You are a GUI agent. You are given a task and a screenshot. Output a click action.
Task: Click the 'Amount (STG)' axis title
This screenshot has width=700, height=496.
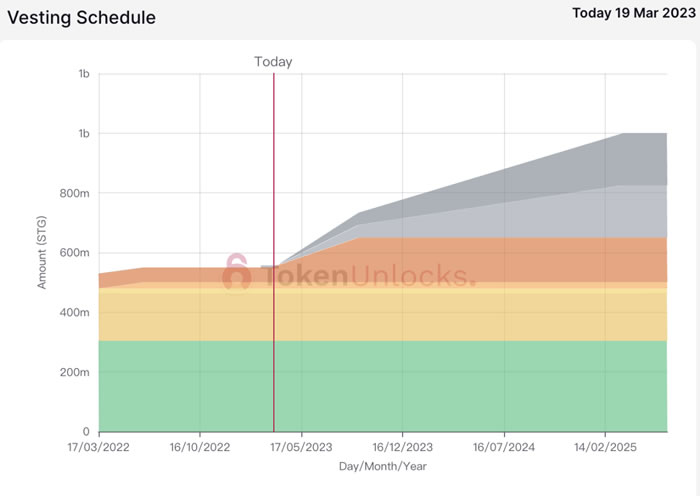click(42, 253)
